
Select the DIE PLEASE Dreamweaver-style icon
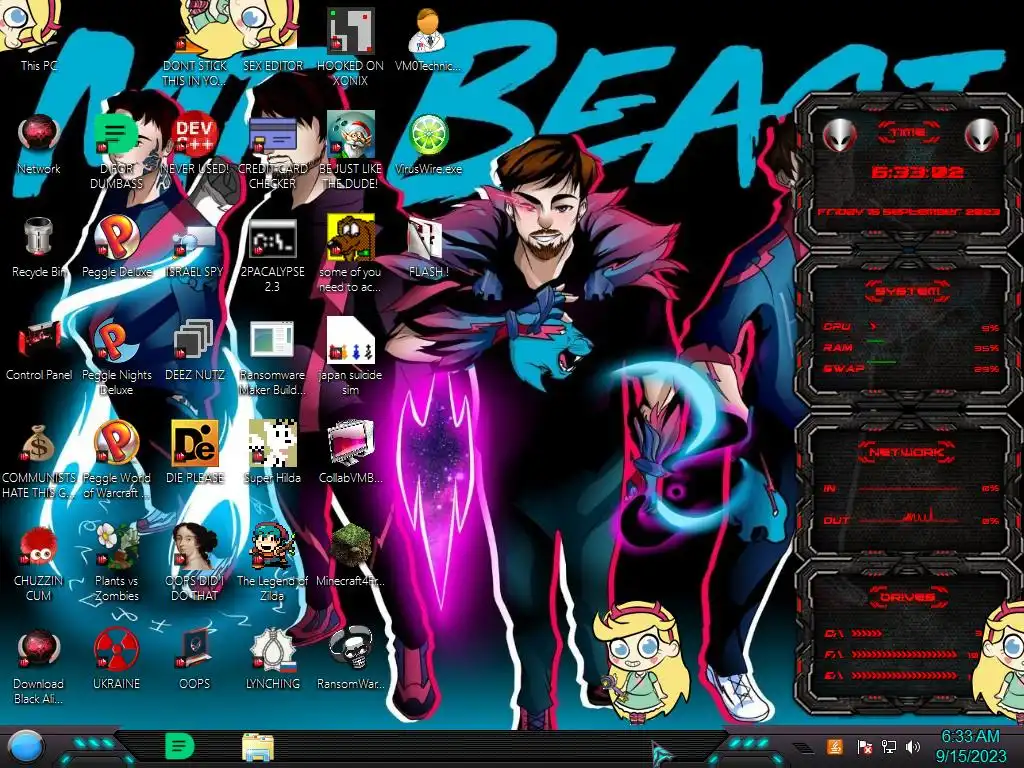tap(195, 453)
